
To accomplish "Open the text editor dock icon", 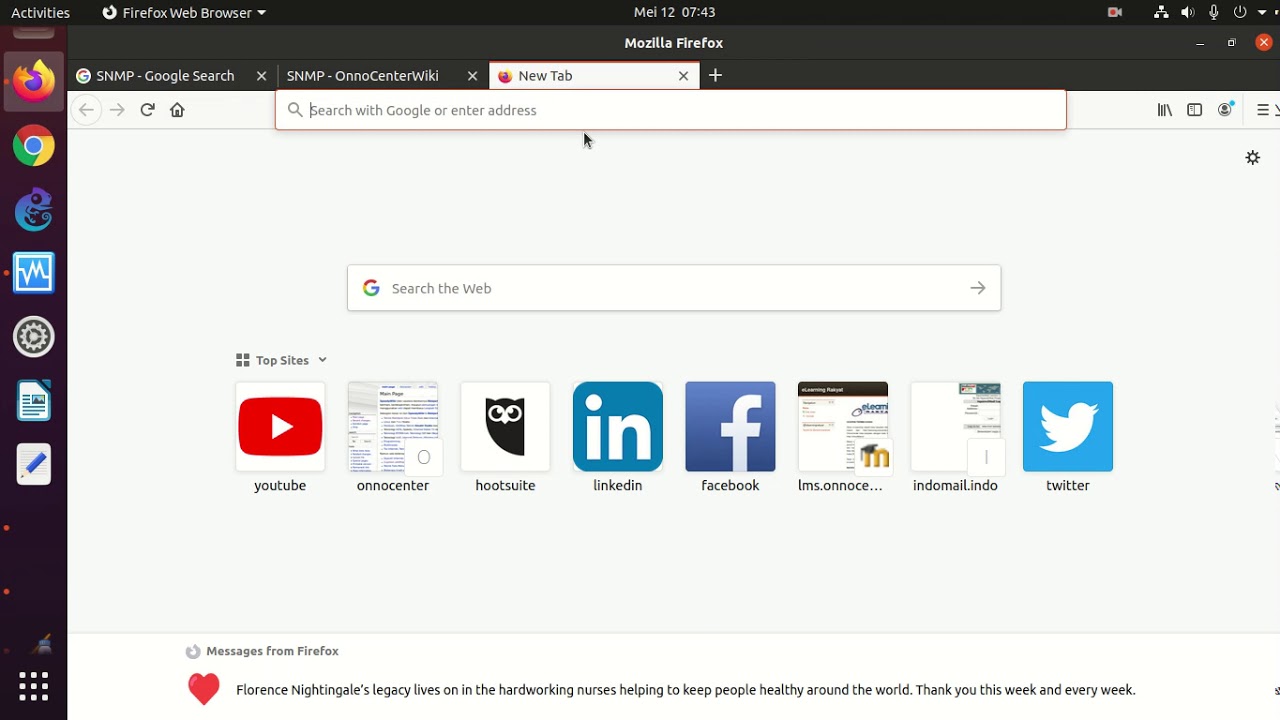I will pyautogui.click(x=33, y=464).
